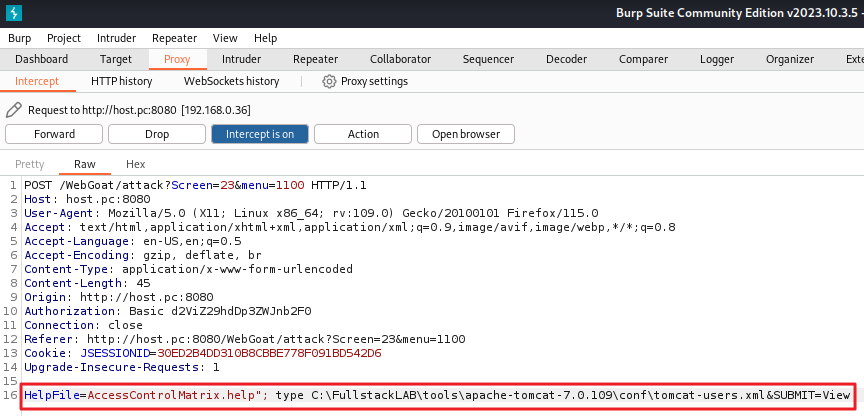
Task: Forward the intercepted request
Action: tap(54, 134)
